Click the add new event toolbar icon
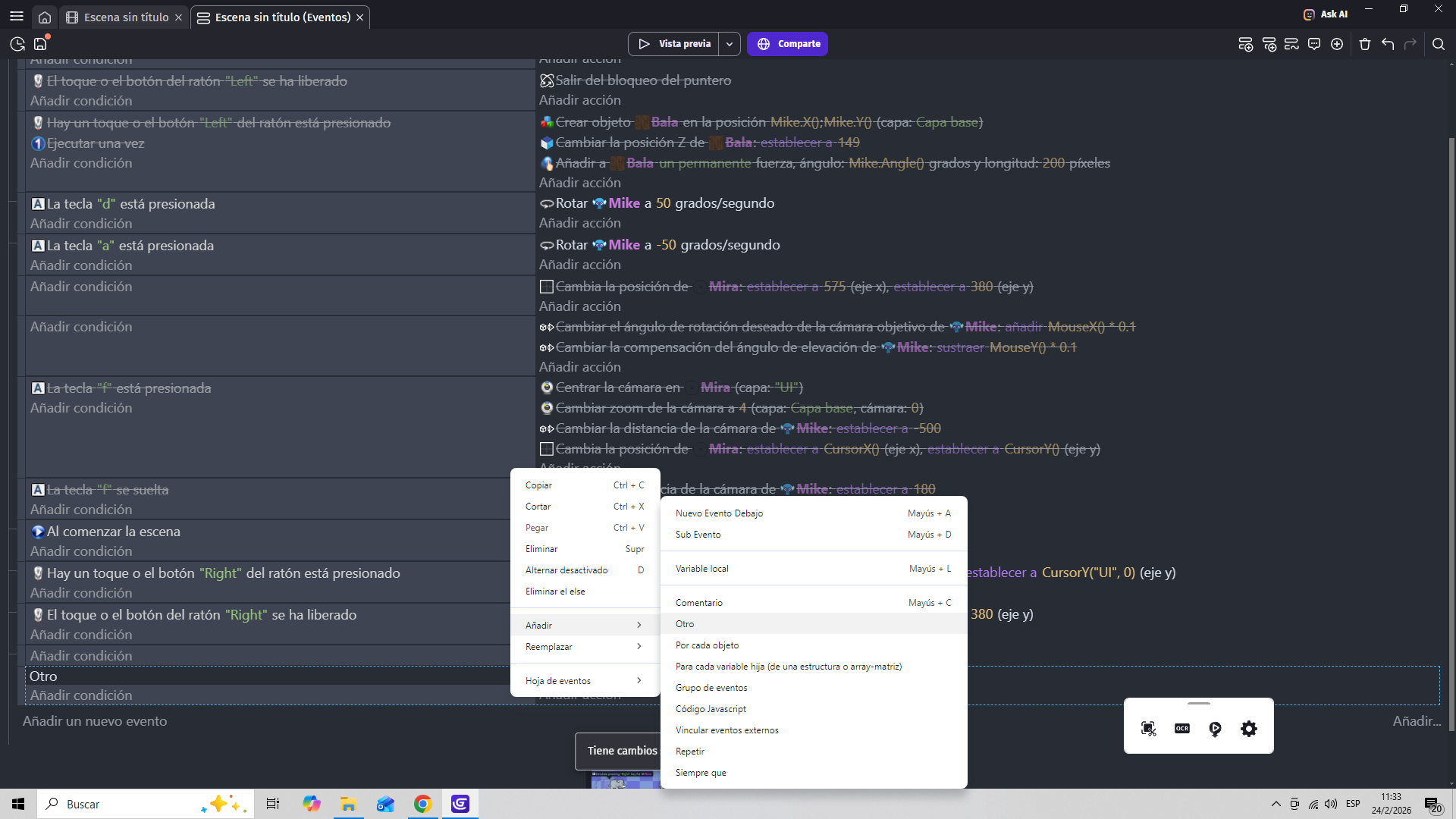The height and width of the screenshot is (819, 1456). click(1245, 44)
